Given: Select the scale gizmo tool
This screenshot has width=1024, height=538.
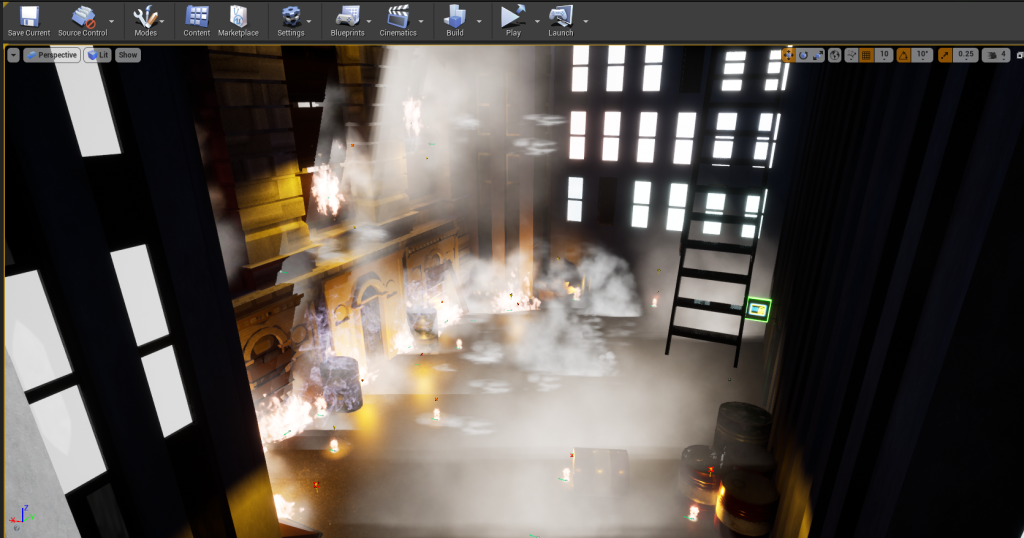Looking at the screenshot, I should 819,55.
